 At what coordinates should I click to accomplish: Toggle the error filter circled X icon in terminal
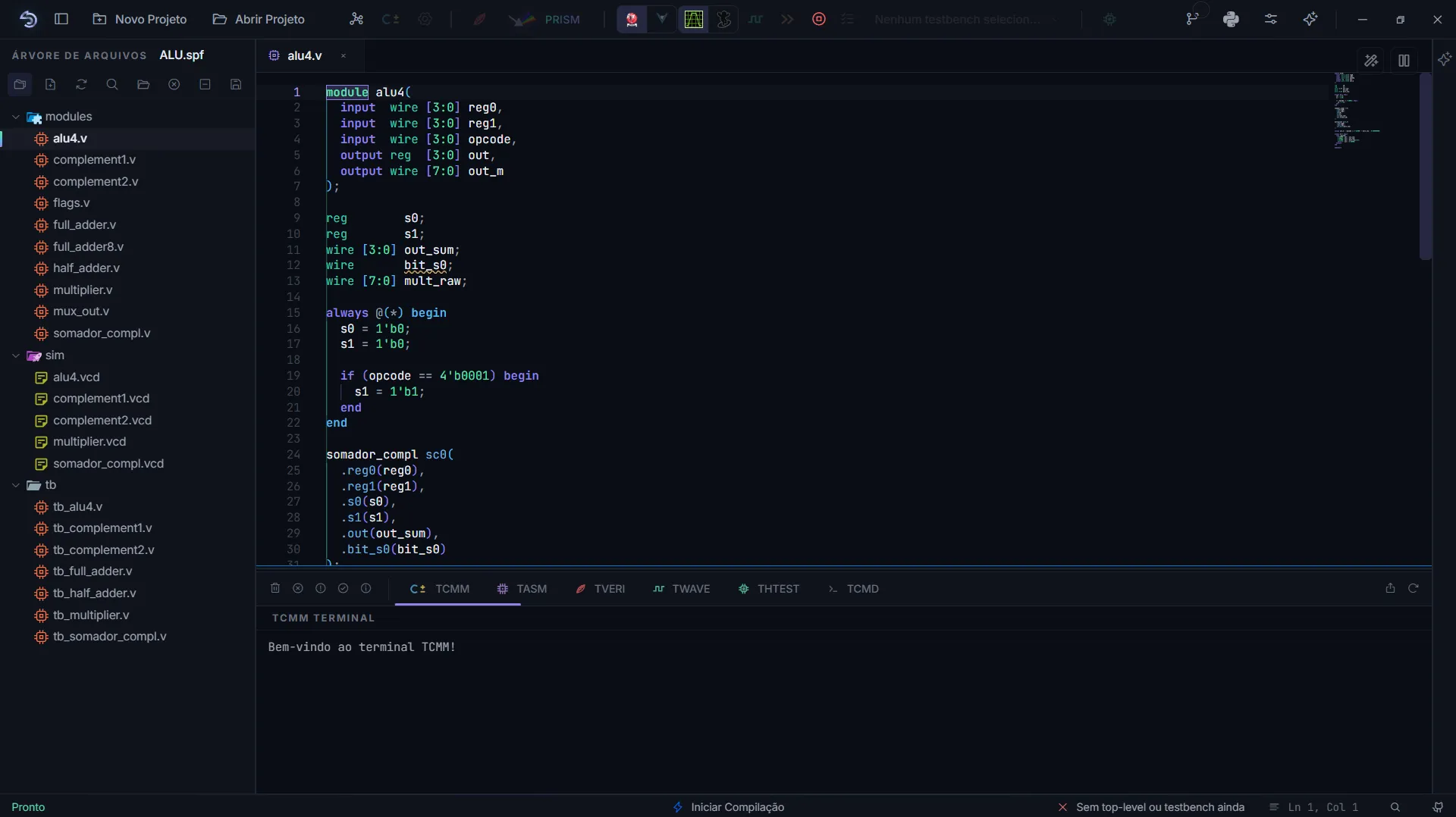coord(298,589)
